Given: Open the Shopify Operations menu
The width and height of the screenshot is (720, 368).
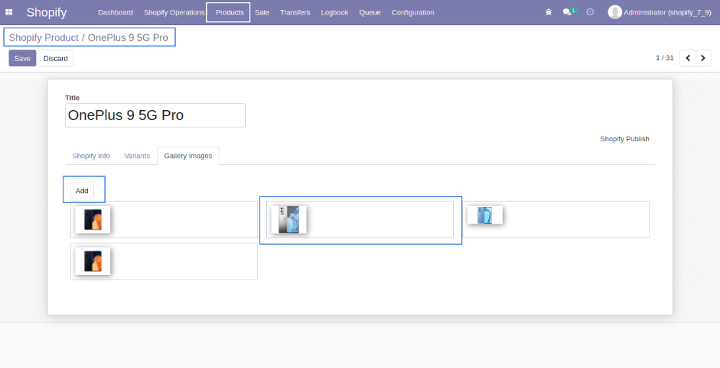Looking at the screenshot, I should (174, 12).
